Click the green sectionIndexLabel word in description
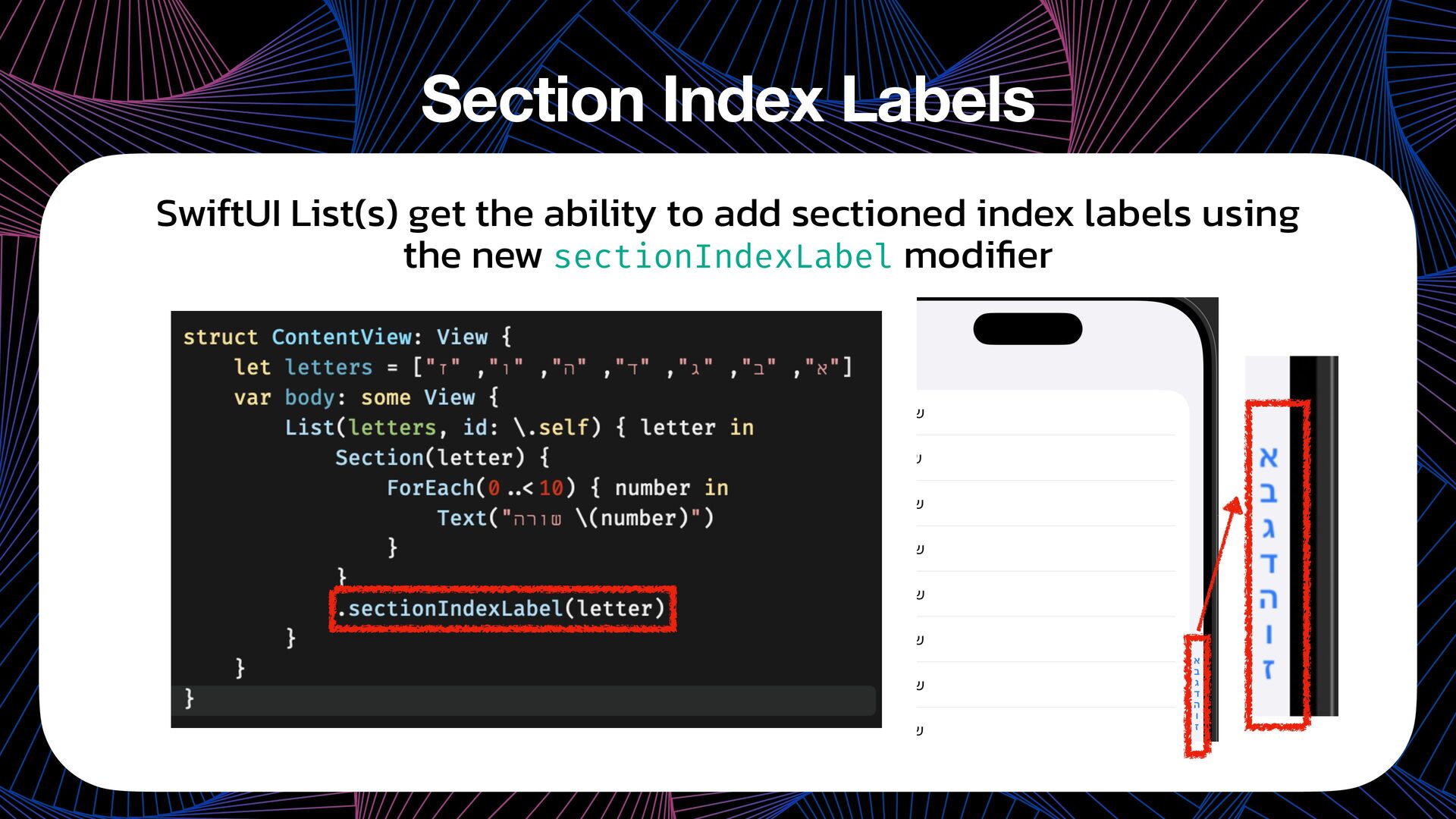The width and height of the screenshot is (1456, 819). (x=723, y=256)
